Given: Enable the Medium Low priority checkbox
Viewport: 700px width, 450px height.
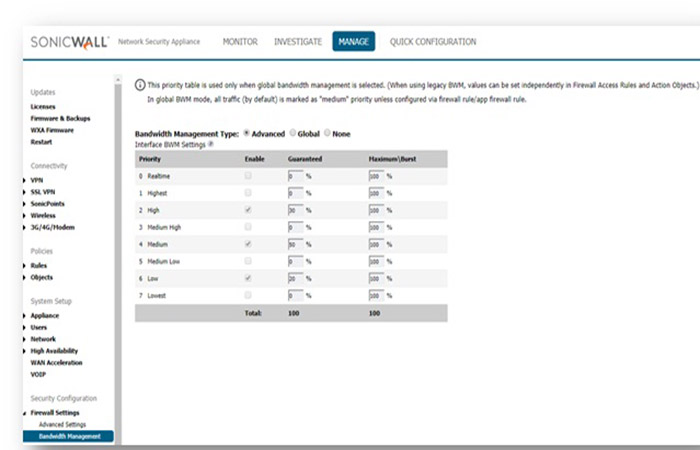Looking at the screenshot, I should (248, 261).
